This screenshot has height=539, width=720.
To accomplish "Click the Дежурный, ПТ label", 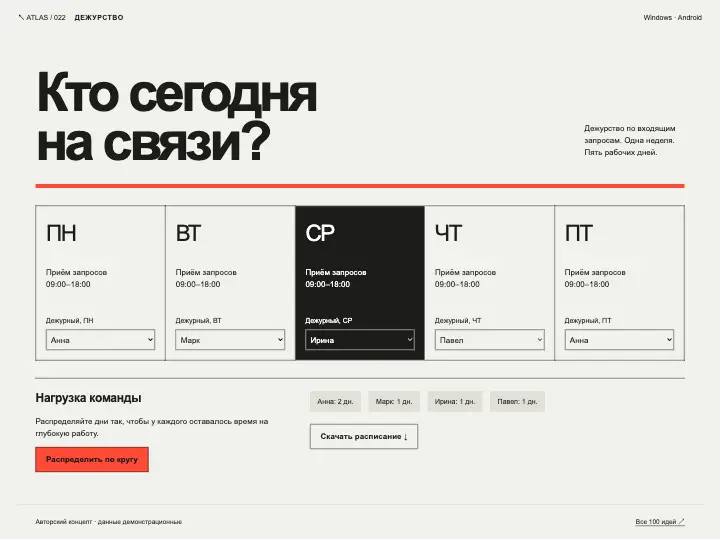I will (x=588, y=320).
